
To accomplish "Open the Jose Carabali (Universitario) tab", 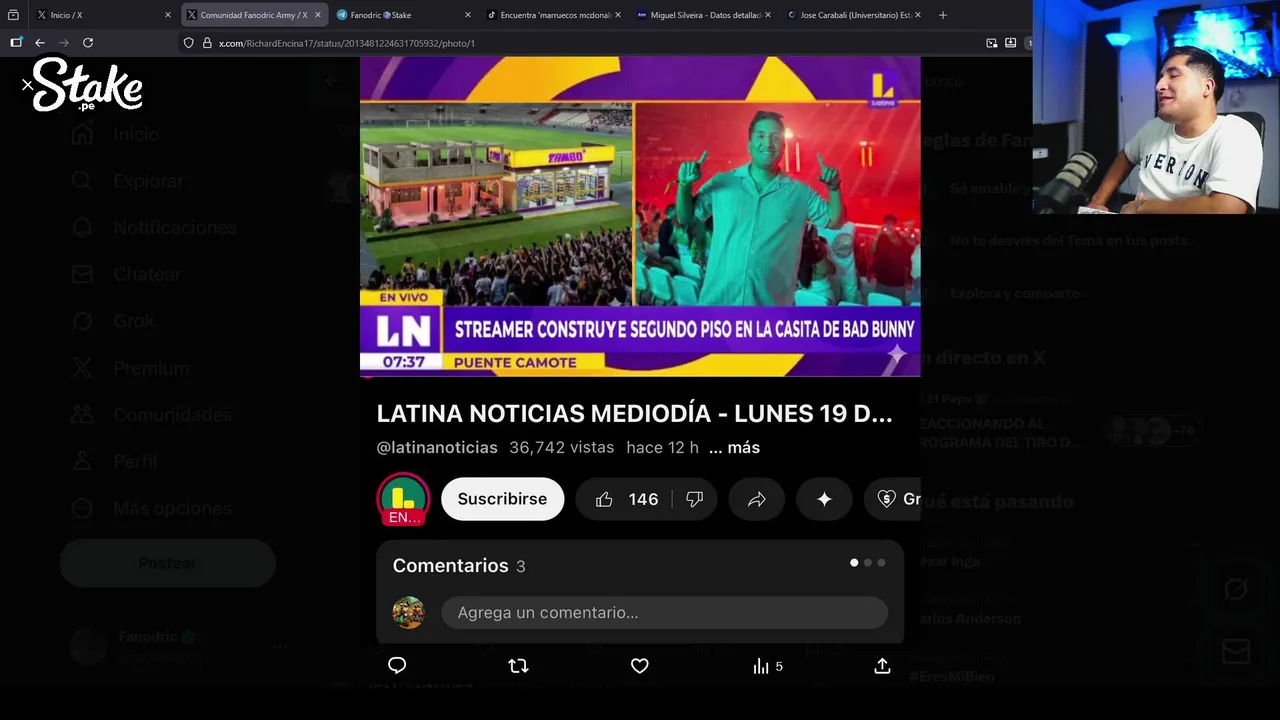I will (x=854, y=15).
